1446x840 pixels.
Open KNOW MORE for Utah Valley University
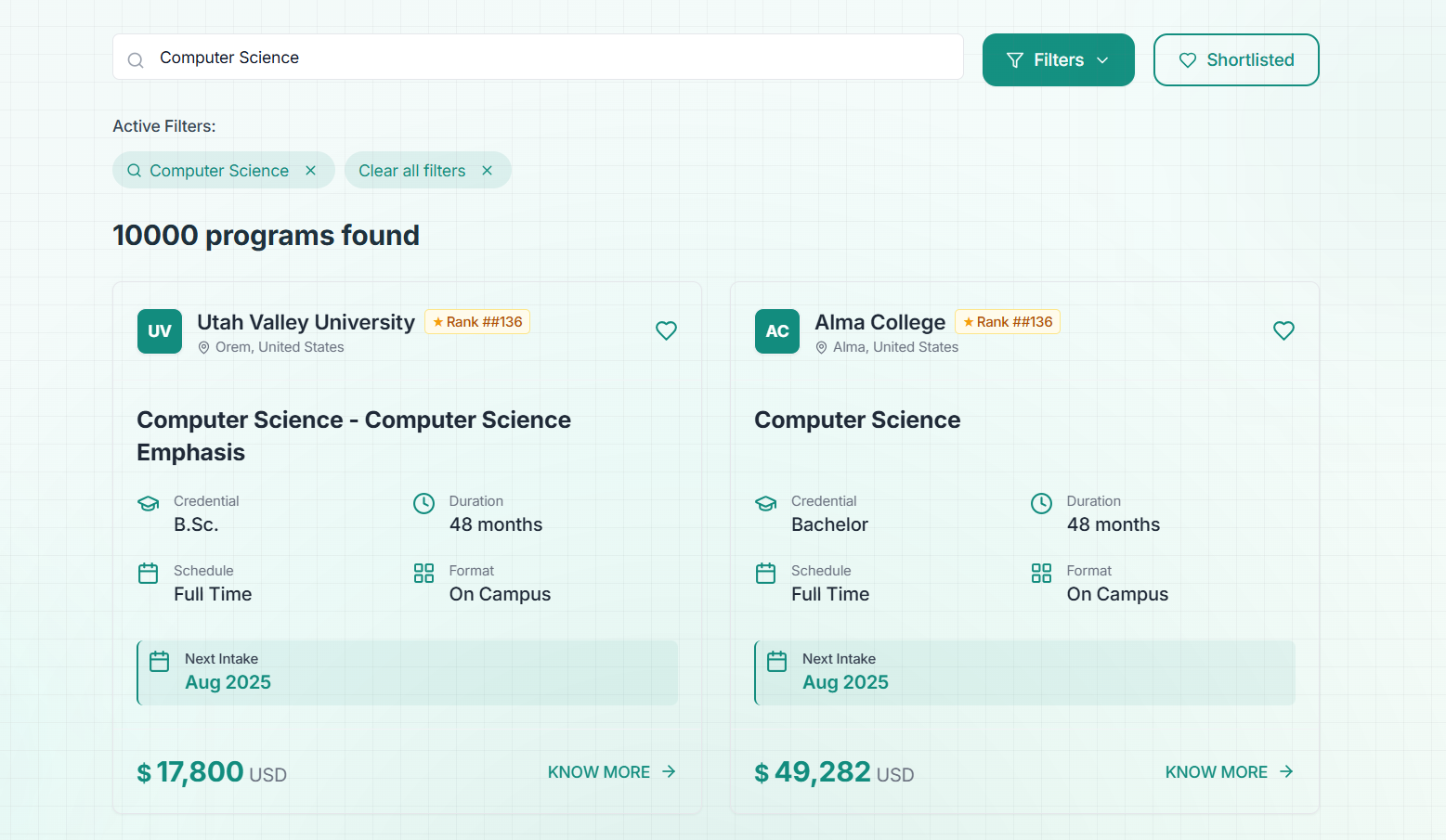[612, 772]
